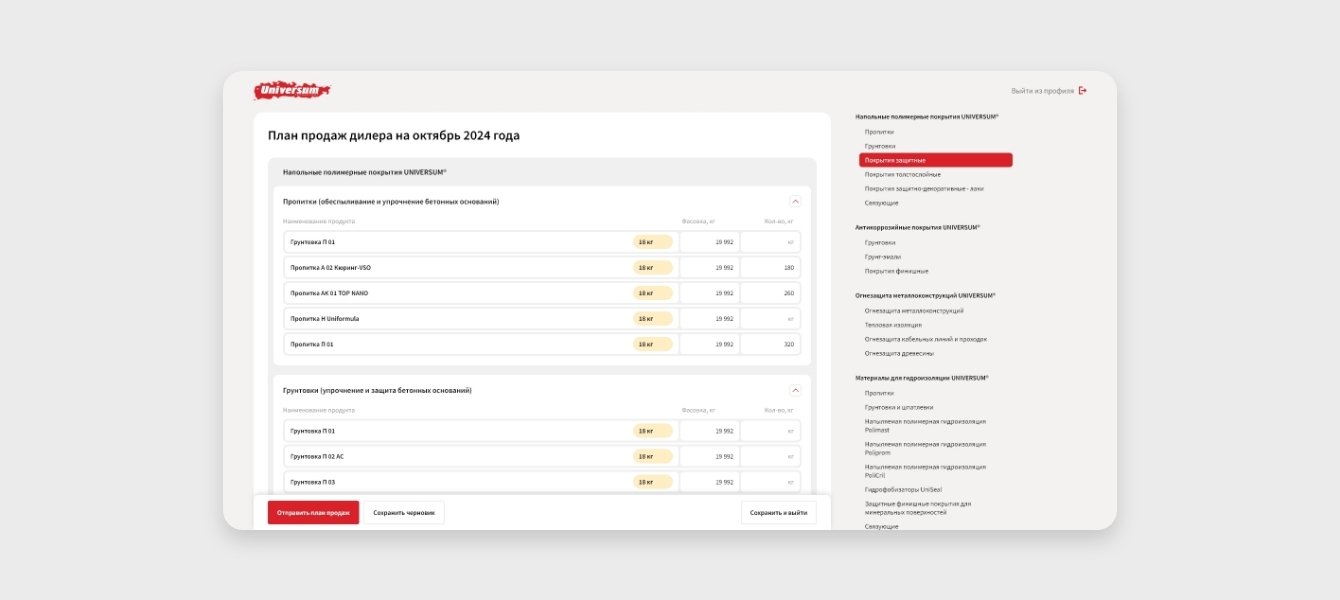1340x600 pixels.
Task: Open Грунт-эмали in sidebar
Action: point(882,256)
